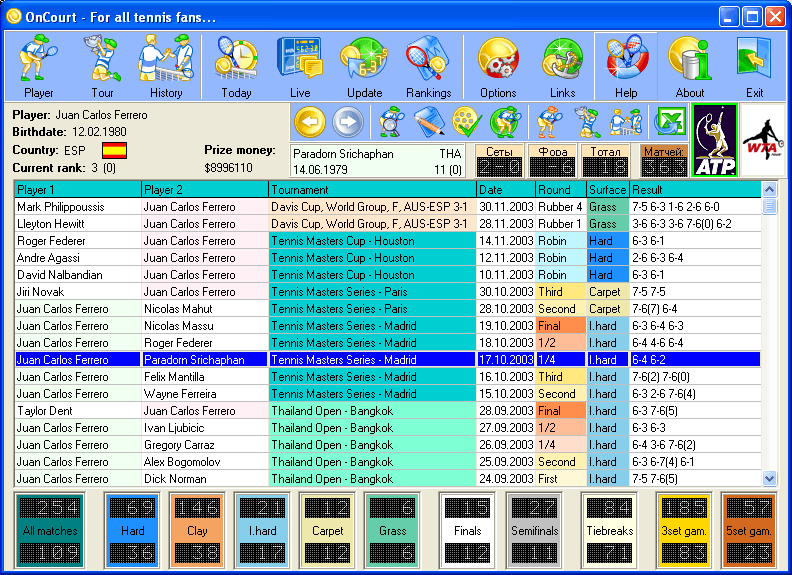Open Help with the lifebuoy icon
Screen dimensions: 792x575
coord(626,66)
